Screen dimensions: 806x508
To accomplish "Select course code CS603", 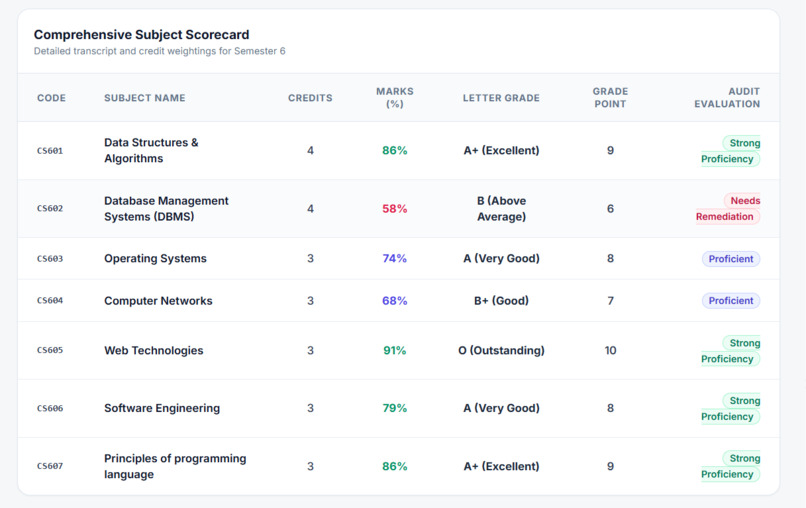I will [50, 259].
